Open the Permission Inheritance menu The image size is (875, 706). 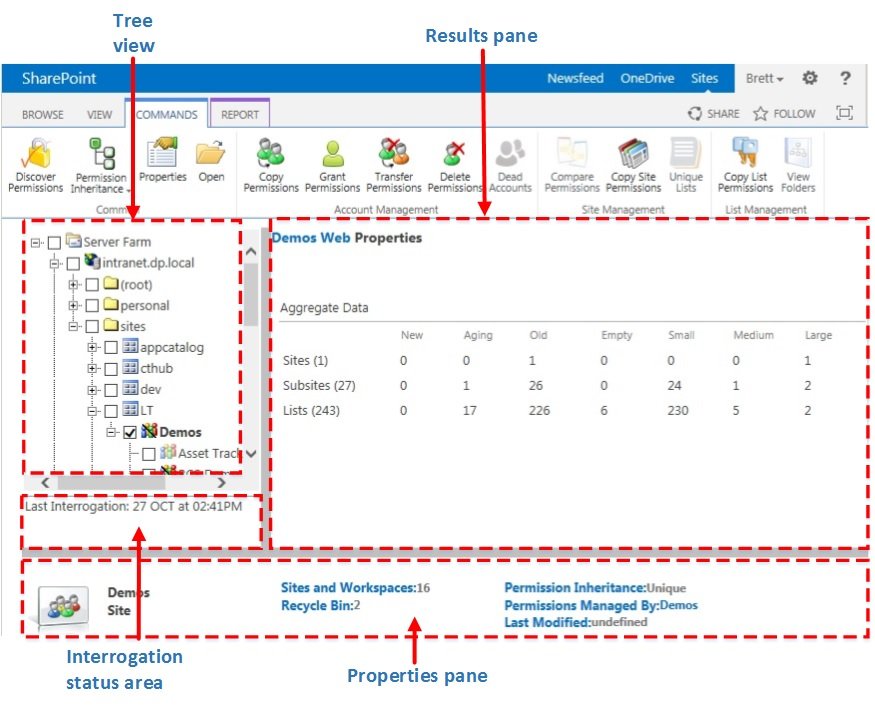click(101, 166)
